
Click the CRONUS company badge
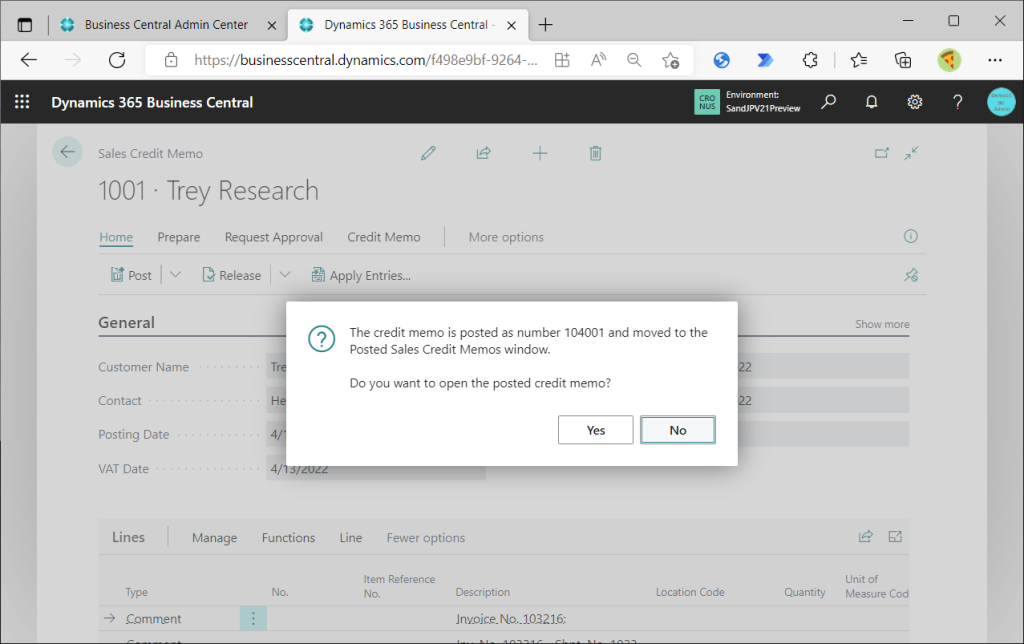click(707, 102)
